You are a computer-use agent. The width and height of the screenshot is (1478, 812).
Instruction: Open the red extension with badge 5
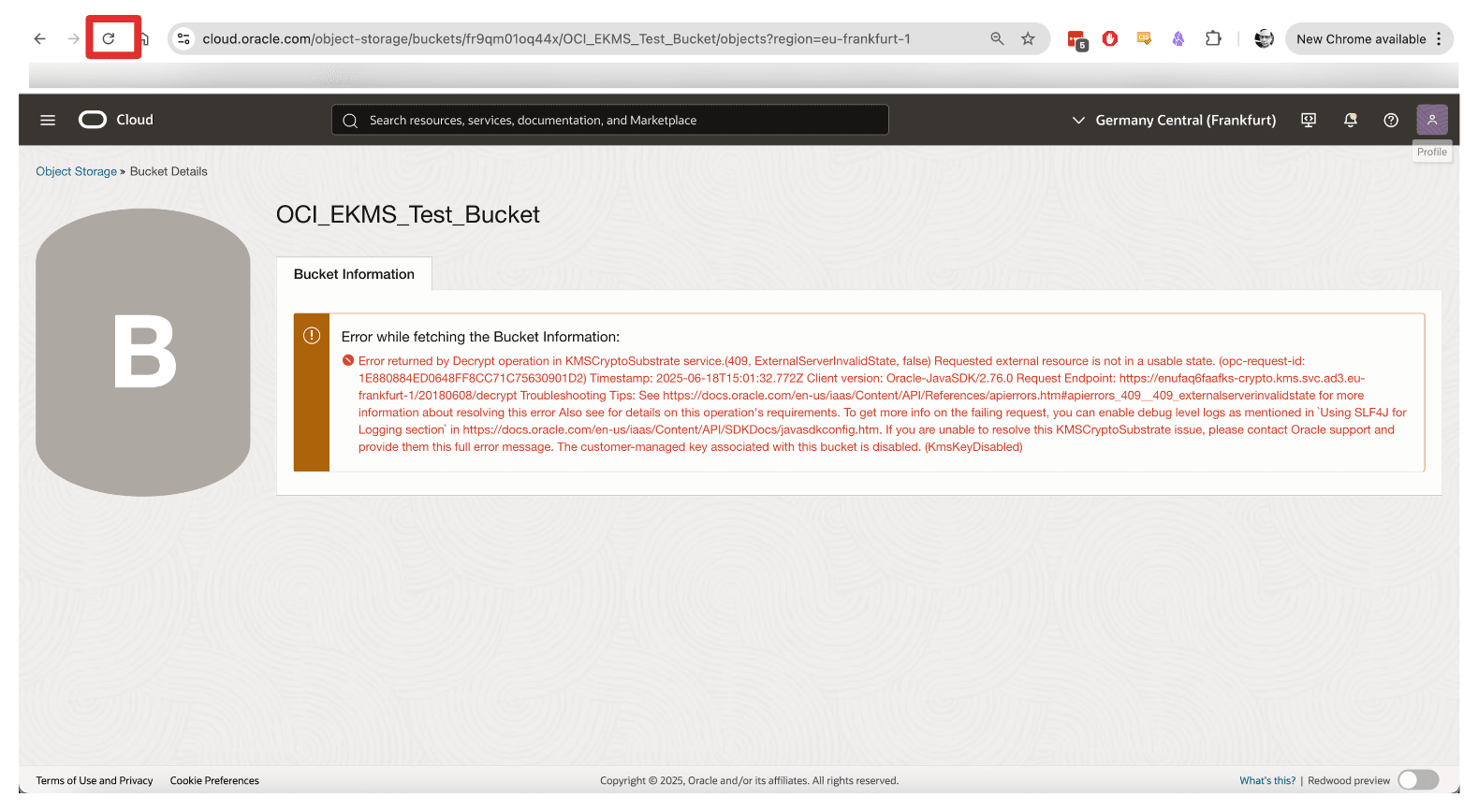pyautogui.click(x=1077, y=40)
